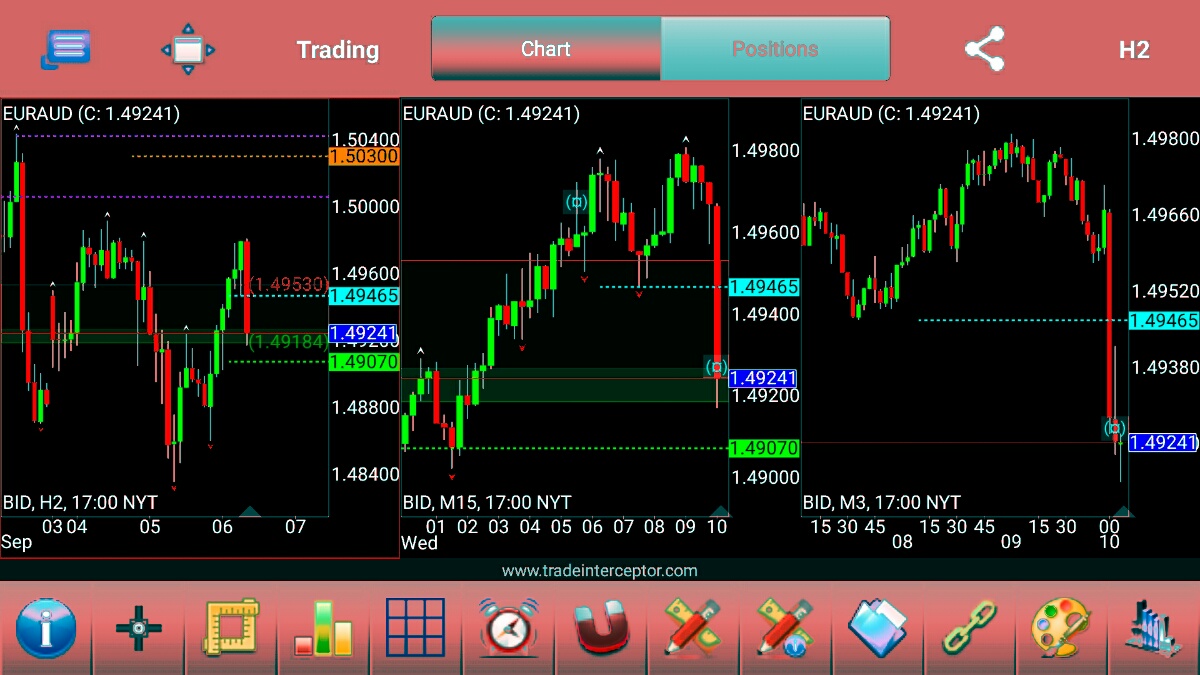
Task: Tap the scroll-to-latest triangle on H2 chart
Action: pyautogui.click(x=250, y=511)
